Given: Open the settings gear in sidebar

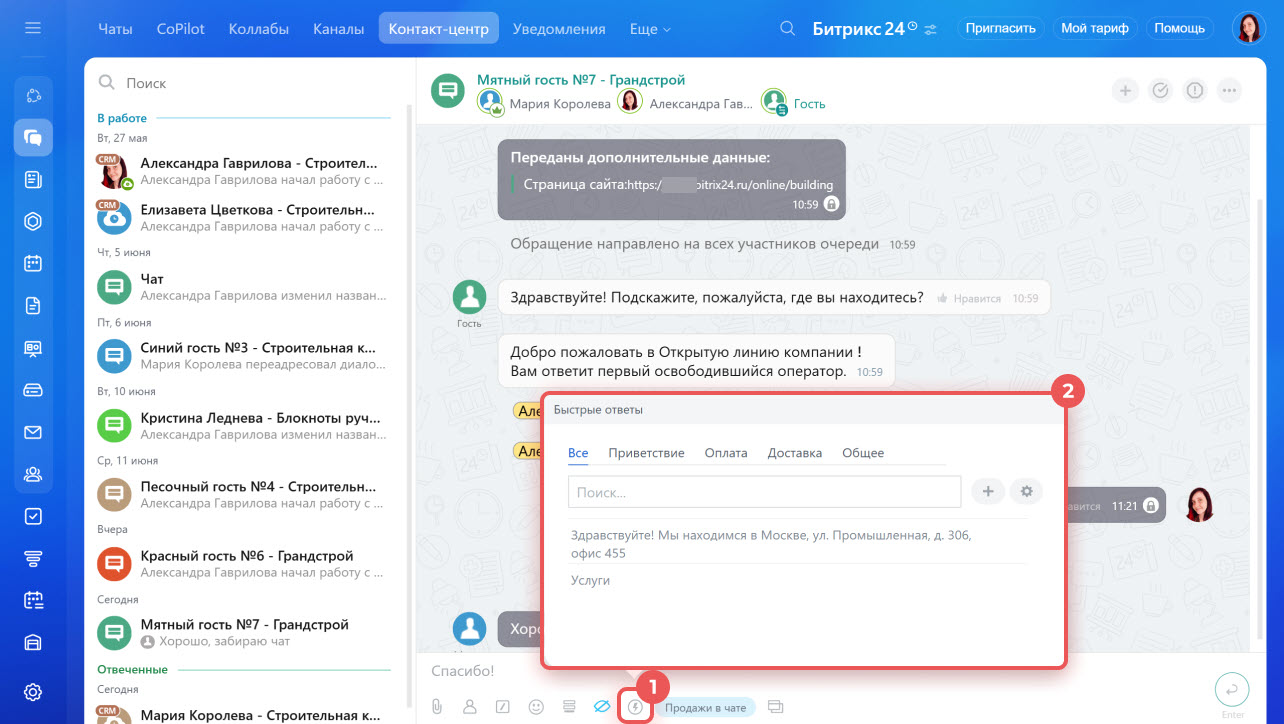Looking at the screenshot, I should (33, 691).
